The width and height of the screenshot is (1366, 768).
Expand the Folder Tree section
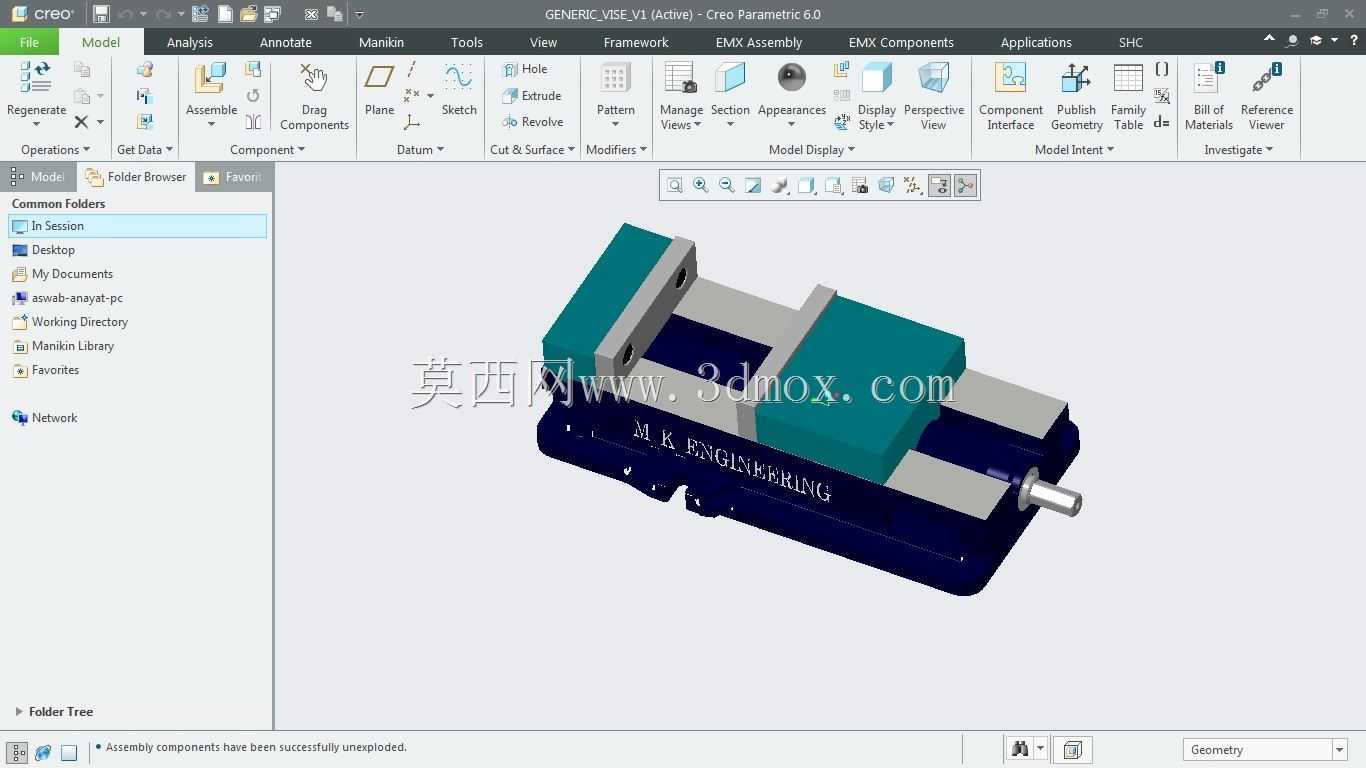click(19, 712)
